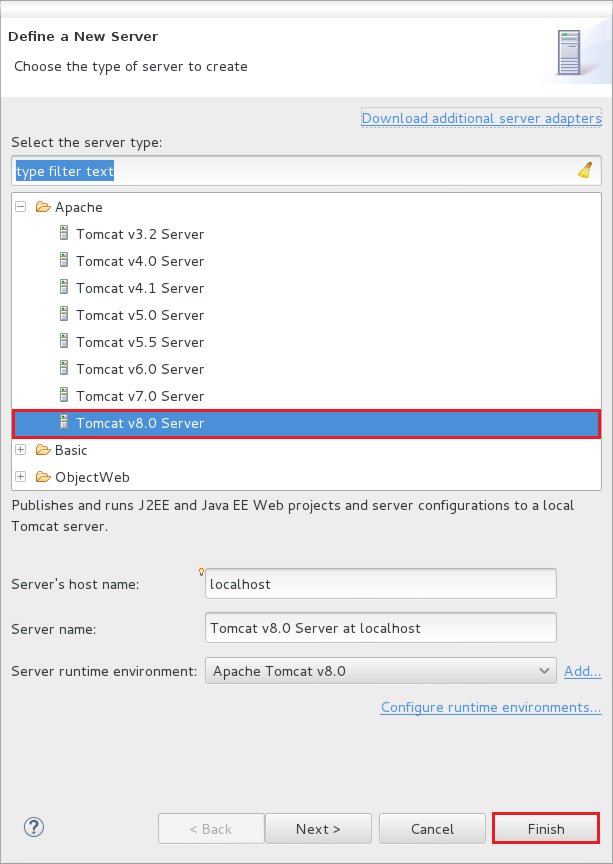613x864 pixels.
Task: Click the broom clear-filter icon
Action: point(585,170)
